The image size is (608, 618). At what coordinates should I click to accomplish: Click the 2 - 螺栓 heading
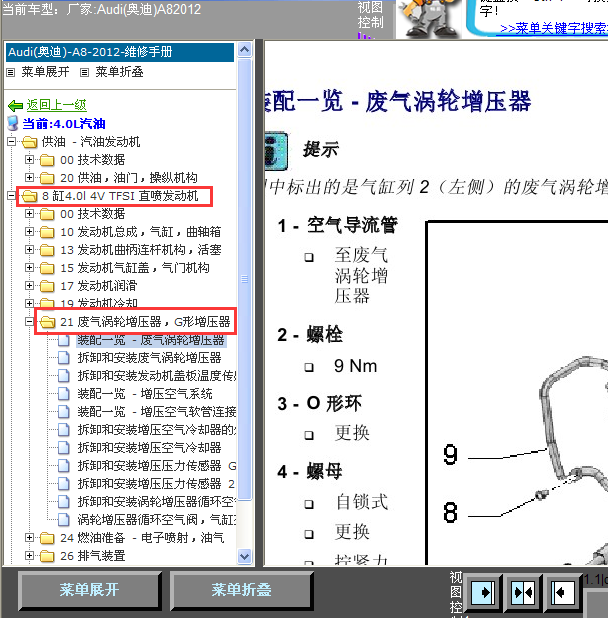[x=310, y=335]
